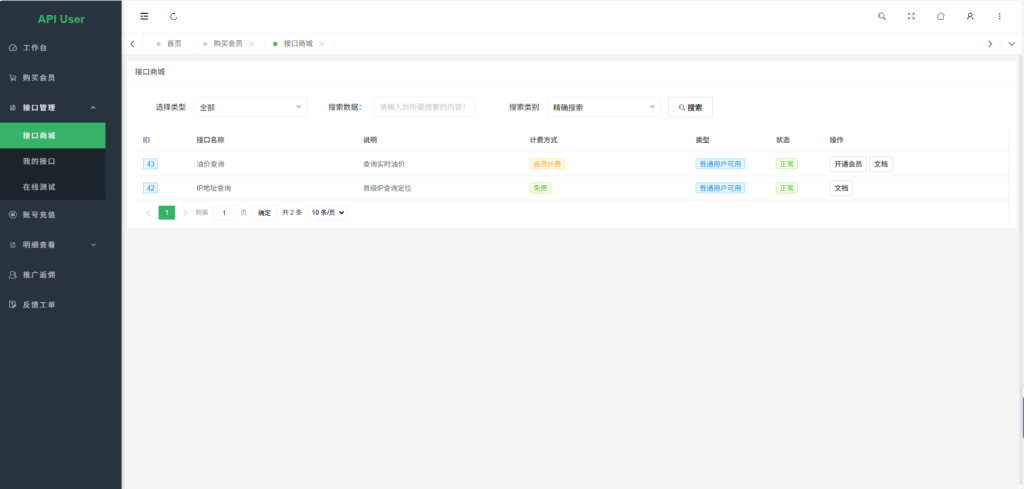Click 普通用户可用 tag in the 油价查询 row
Image resolution: width=1024 pixels, height=489 pixels.
(x=720, y=164)
